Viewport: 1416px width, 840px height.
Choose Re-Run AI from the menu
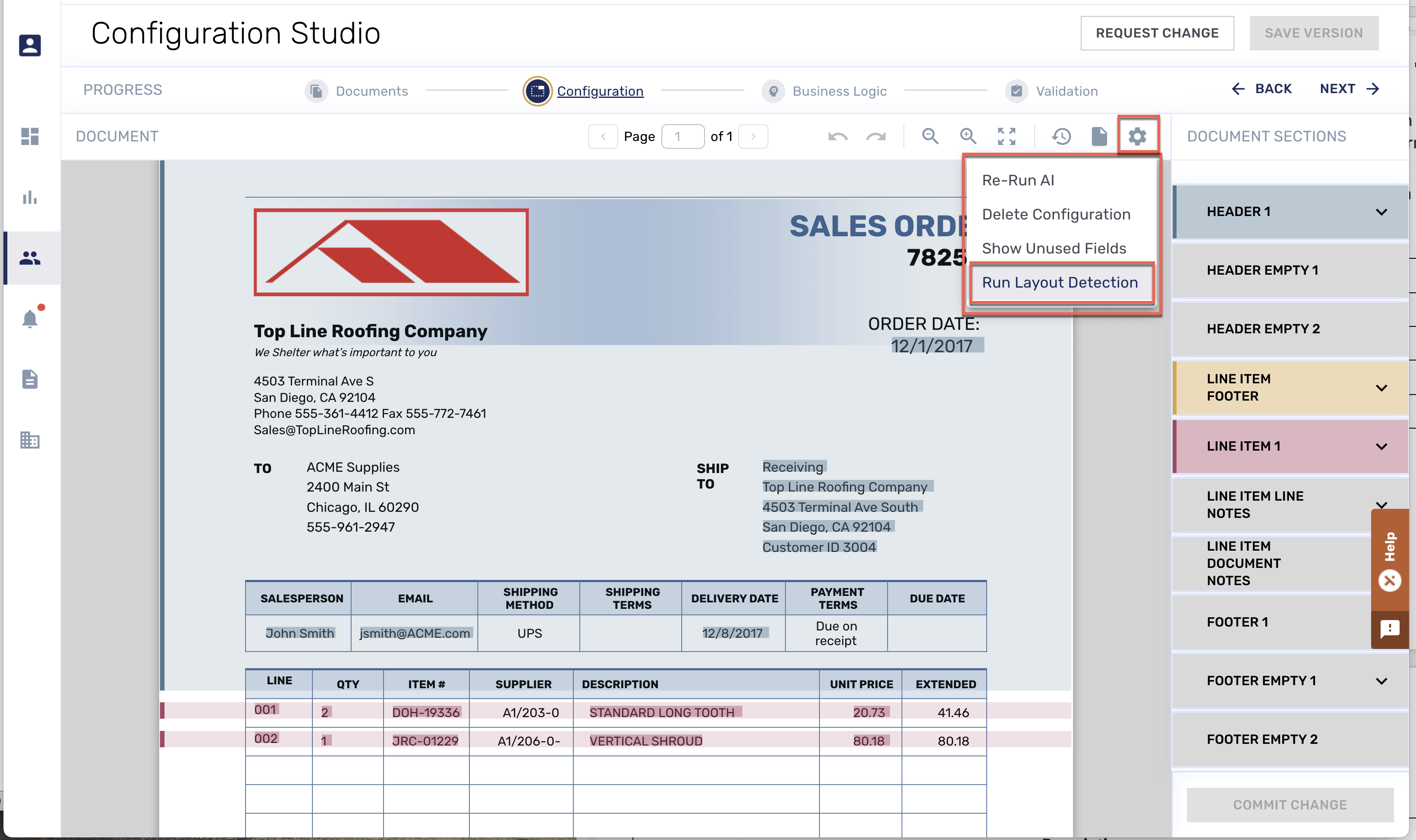[1018, 180]
